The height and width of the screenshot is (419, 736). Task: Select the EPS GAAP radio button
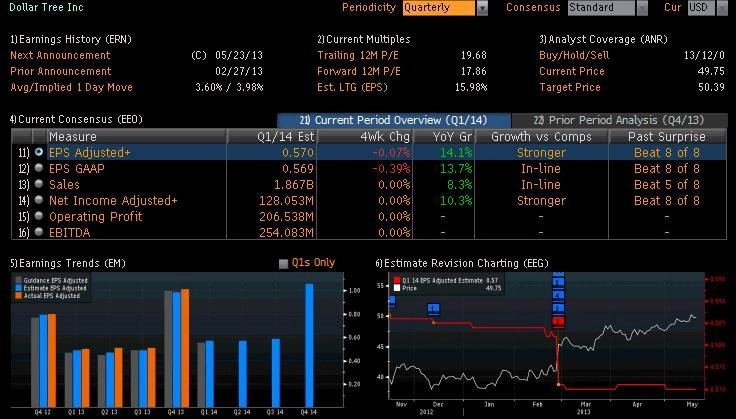[x=39, y=168]
